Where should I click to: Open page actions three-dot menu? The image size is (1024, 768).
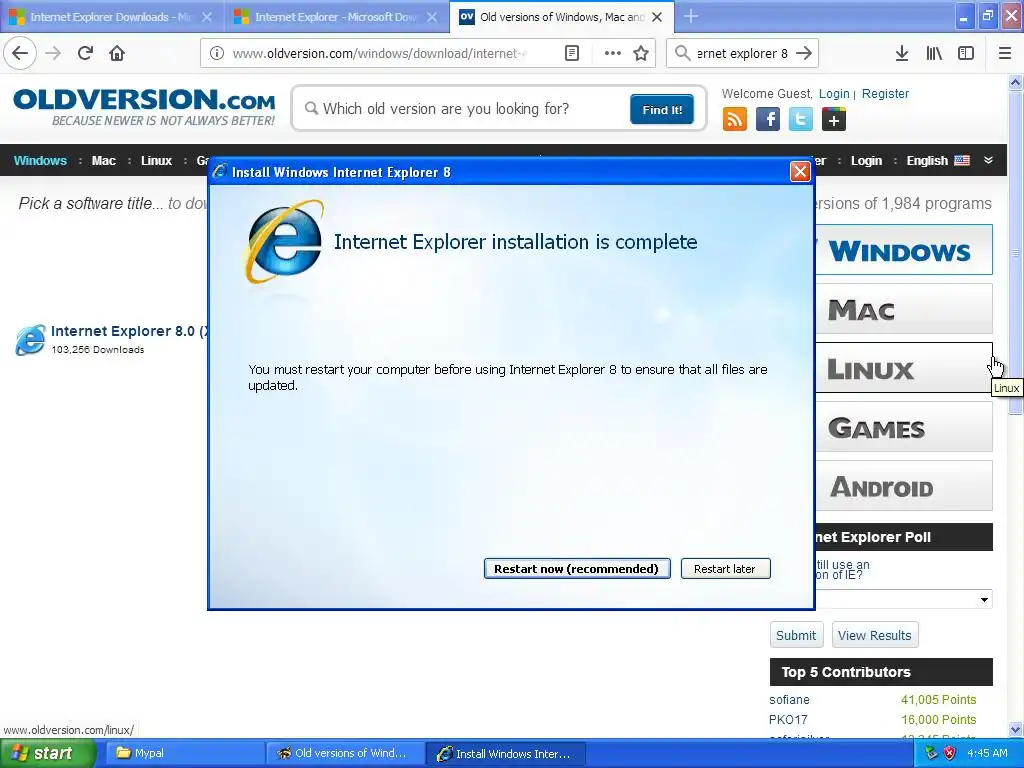(613, 53)
